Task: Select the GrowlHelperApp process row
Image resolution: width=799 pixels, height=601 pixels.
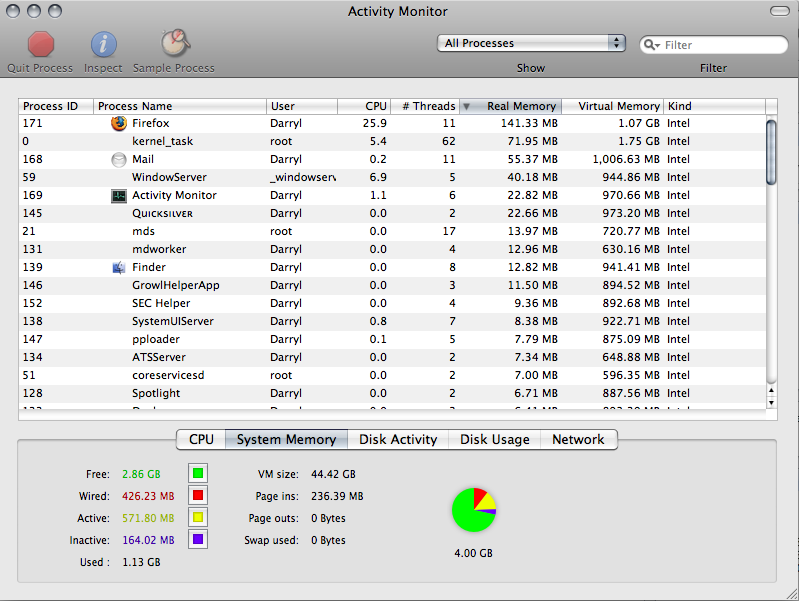Action: [x=392, y=285]
